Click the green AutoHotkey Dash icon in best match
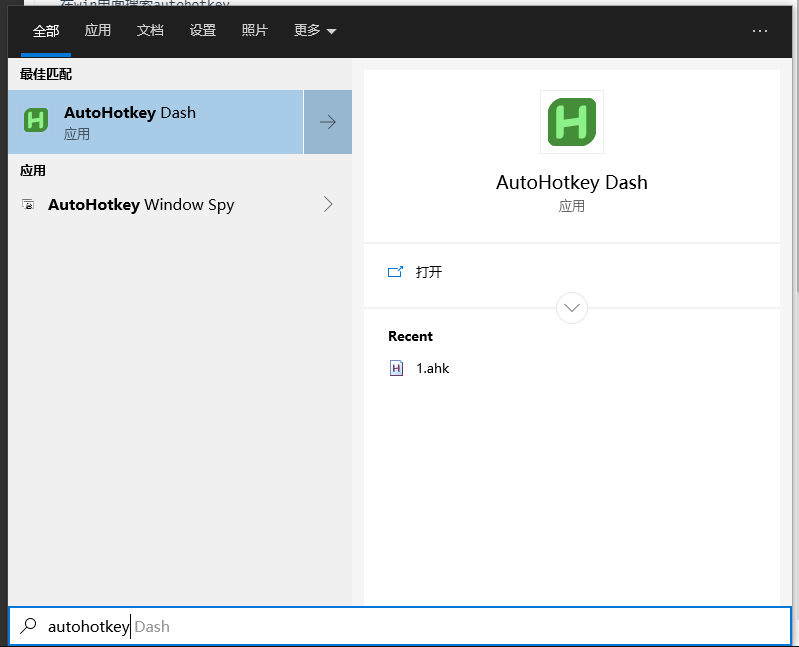The image size is (799, 647). click(x=36, y=121)
